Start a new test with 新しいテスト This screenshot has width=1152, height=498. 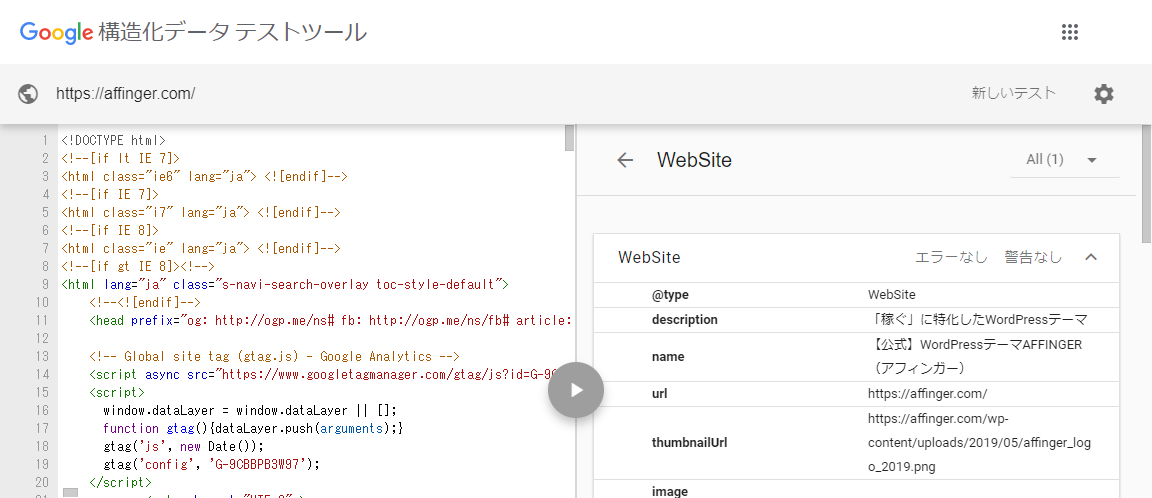pos(1013,94)
